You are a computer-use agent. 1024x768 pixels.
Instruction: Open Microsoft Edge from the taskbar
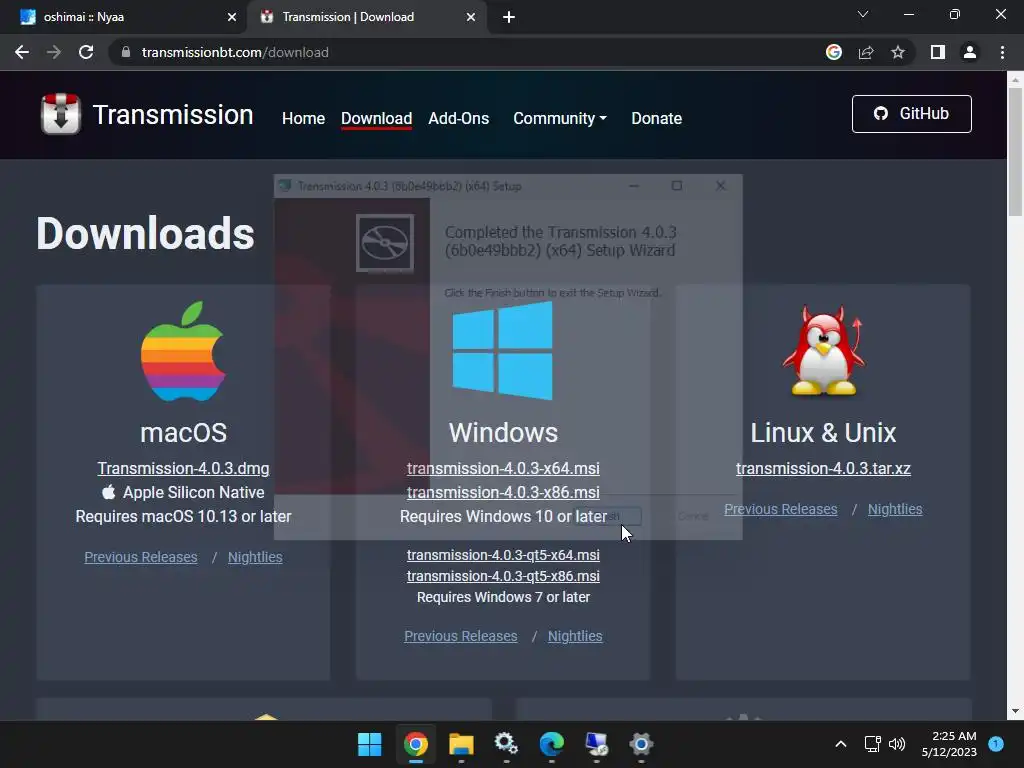551,744
